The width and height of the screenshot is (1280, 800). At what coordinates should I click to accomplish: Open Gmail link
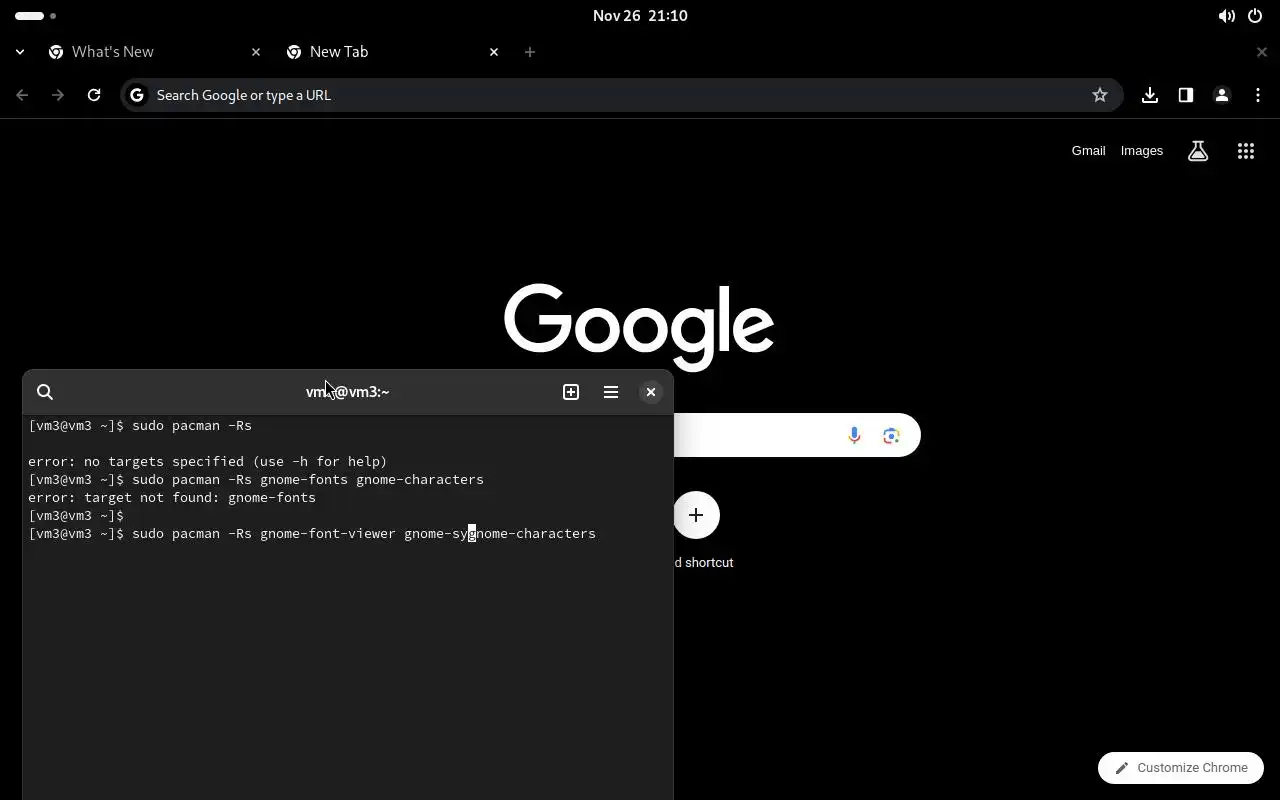click(x=1088, y=151)
